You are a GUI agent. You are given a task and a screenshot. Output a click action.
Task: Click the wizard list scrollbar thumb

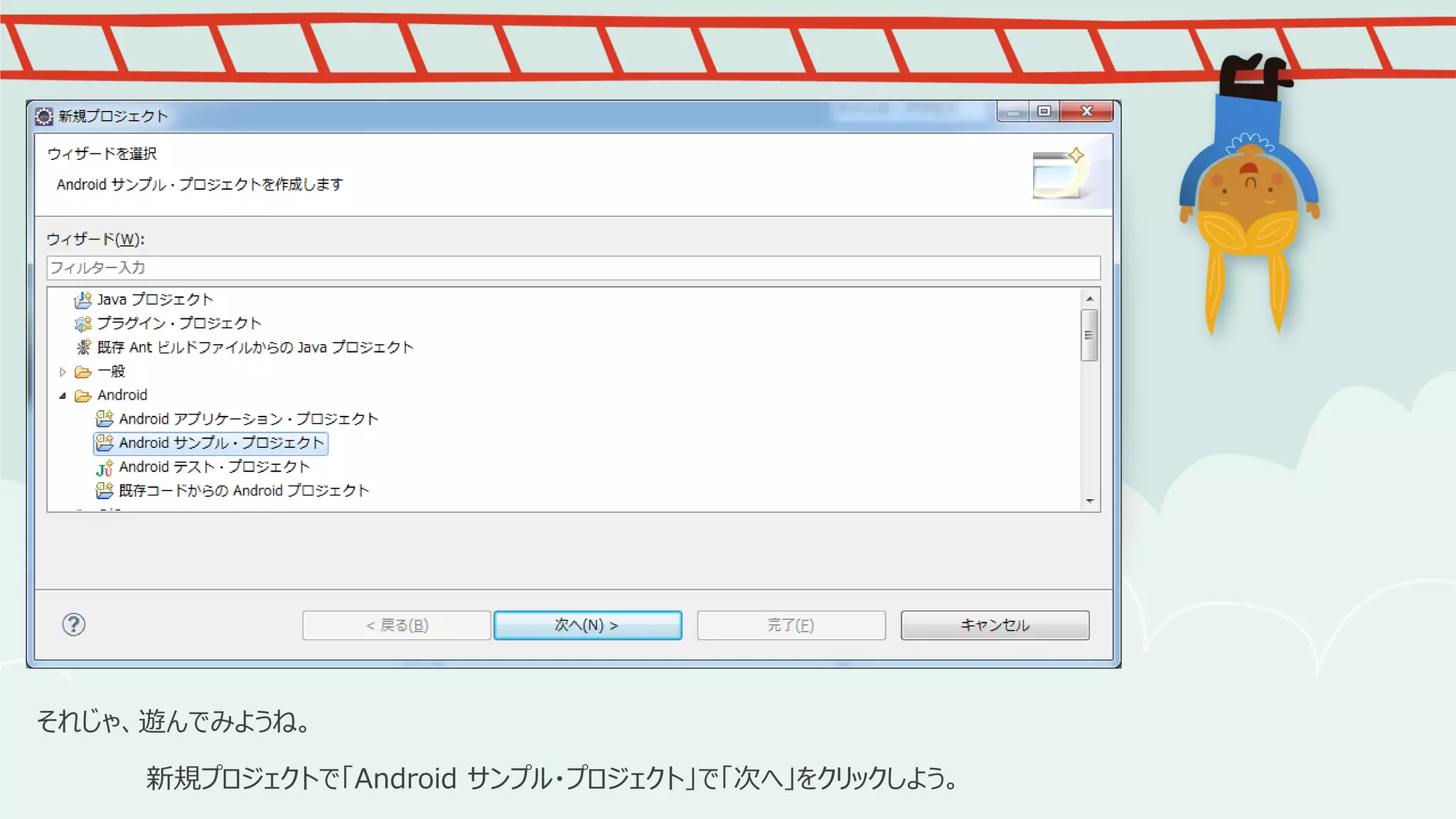pos(1089,336)
